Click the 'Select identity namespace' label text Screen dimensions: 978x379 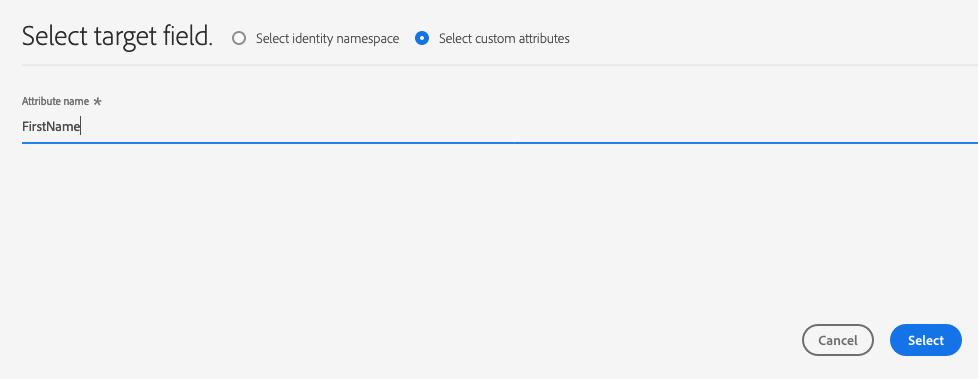click(327, 39)
